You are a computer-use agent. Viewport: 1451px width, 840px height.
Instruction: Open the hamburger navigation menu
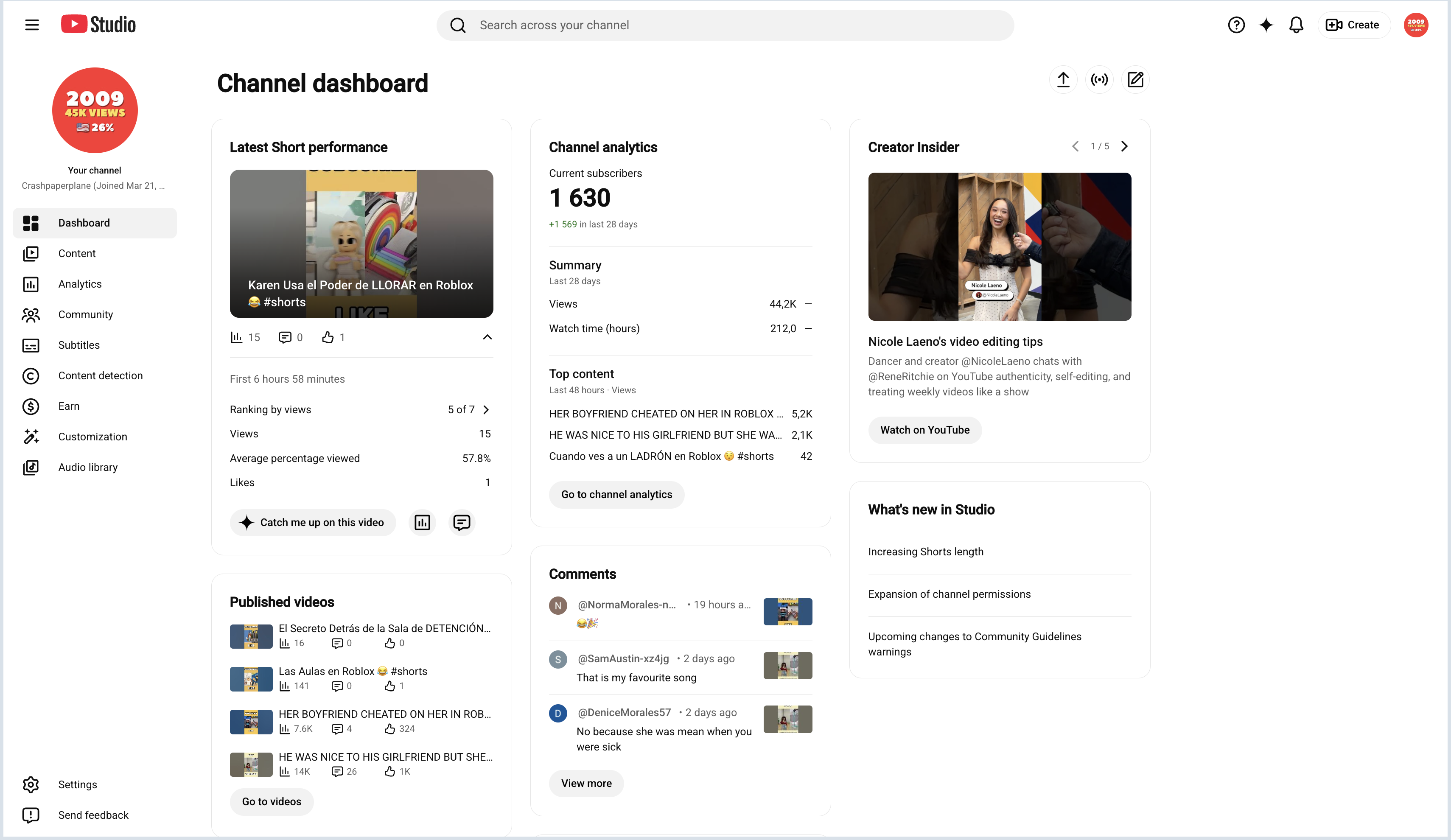click(x=32, y=25)
